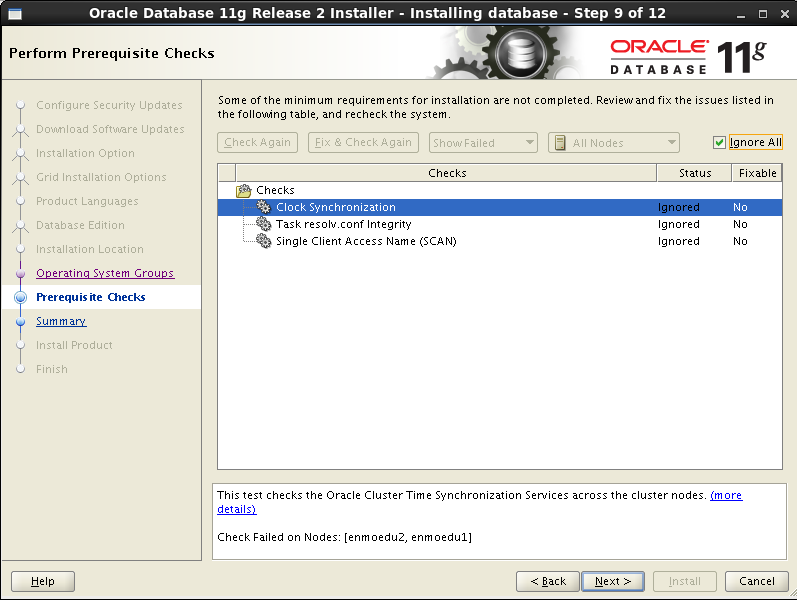Click the Download Software Updates step
This screenshot has width=797, height=600.
(x=110, y=129)
